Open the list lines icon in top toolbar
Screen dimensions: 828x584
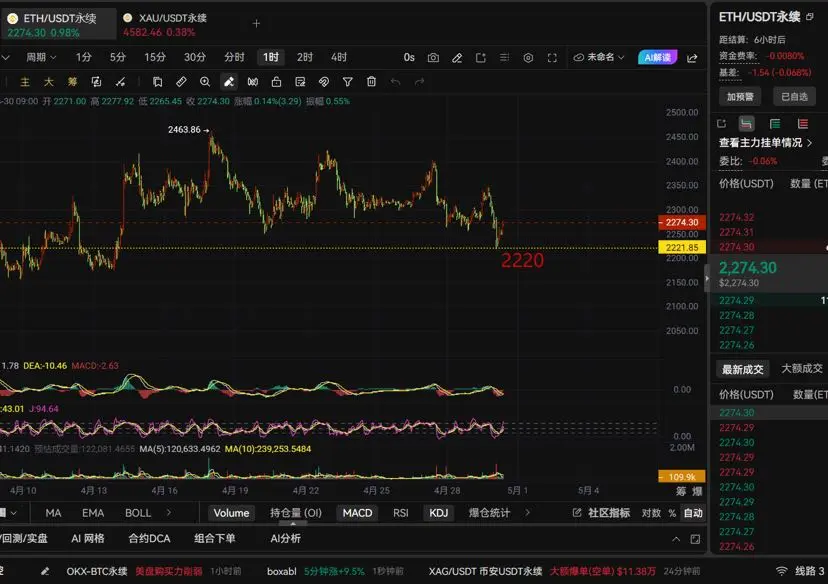tap(504, 58)
